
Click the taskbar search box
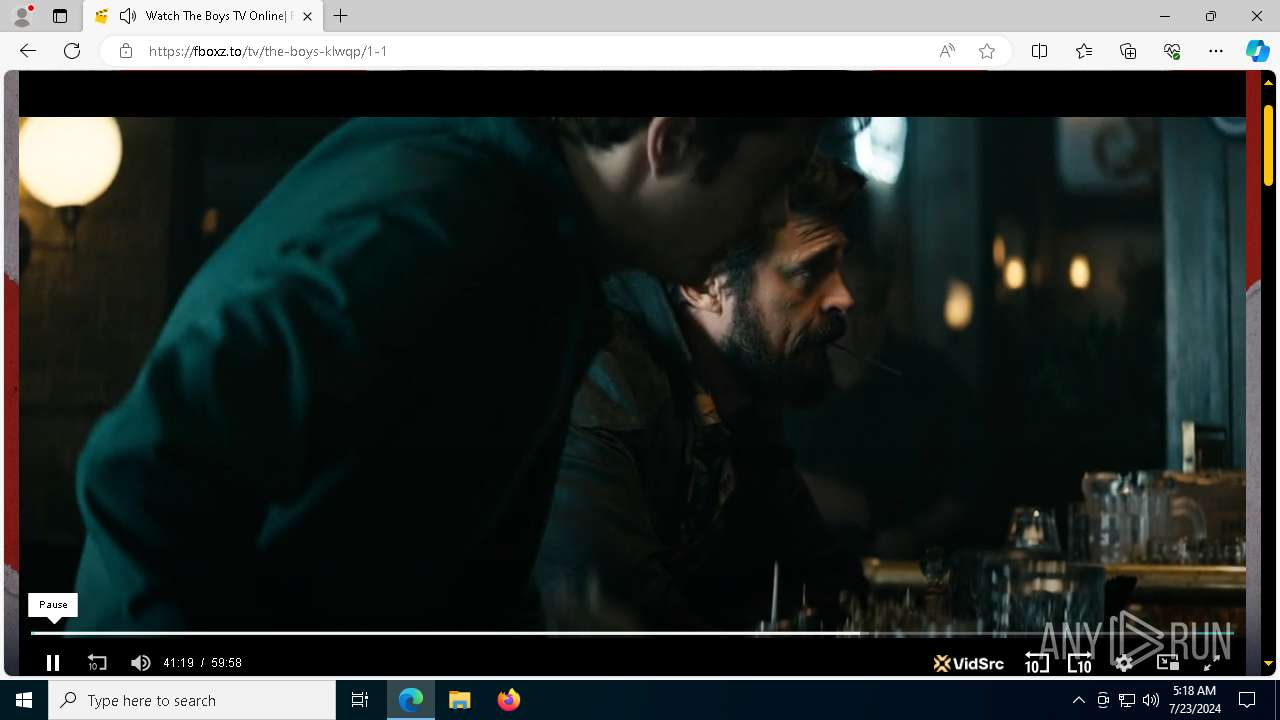point(192,700)
